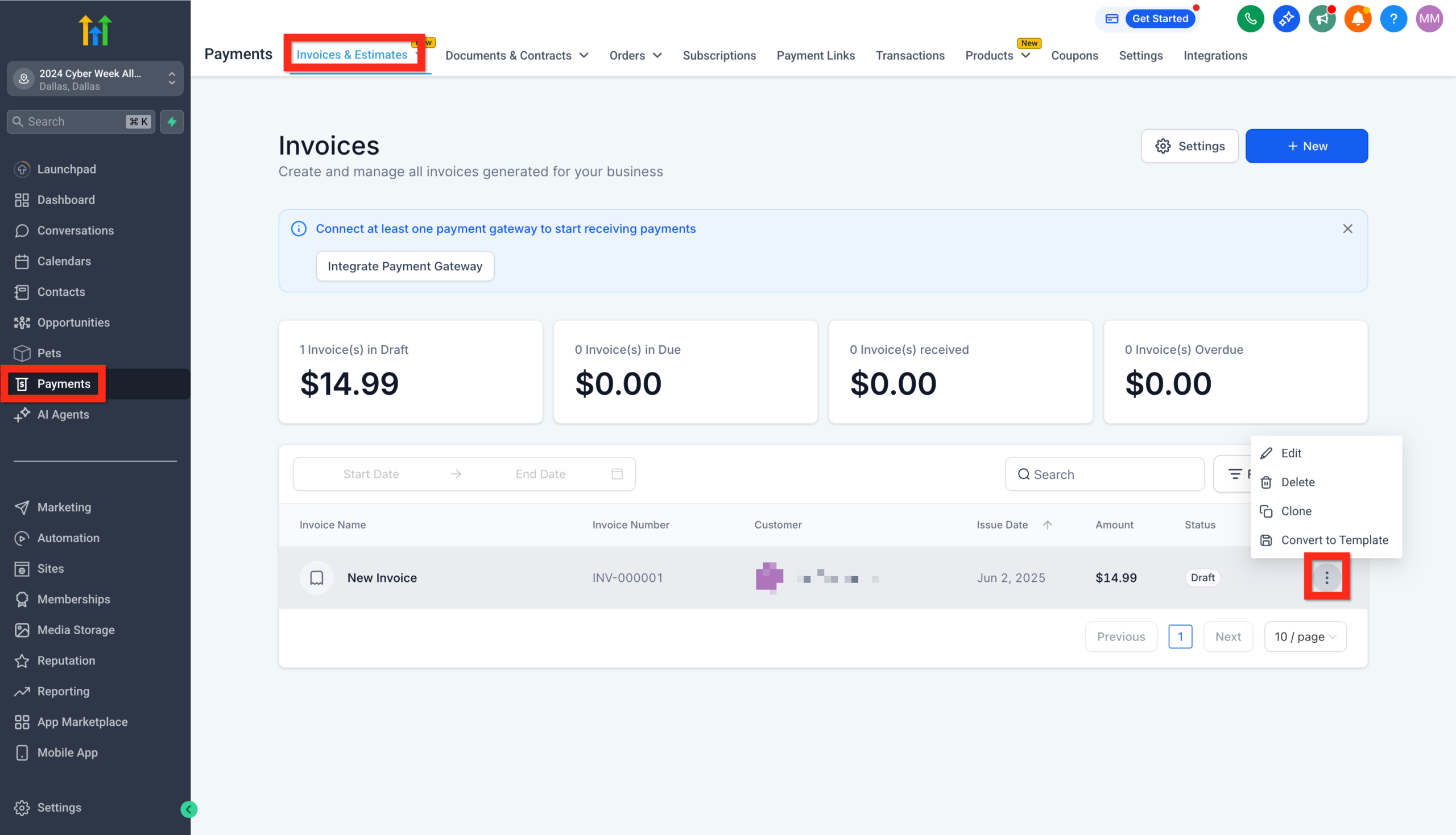Click the Integrate Payment Gateway button
The image size is (1456, 835).
pos(405,266)
